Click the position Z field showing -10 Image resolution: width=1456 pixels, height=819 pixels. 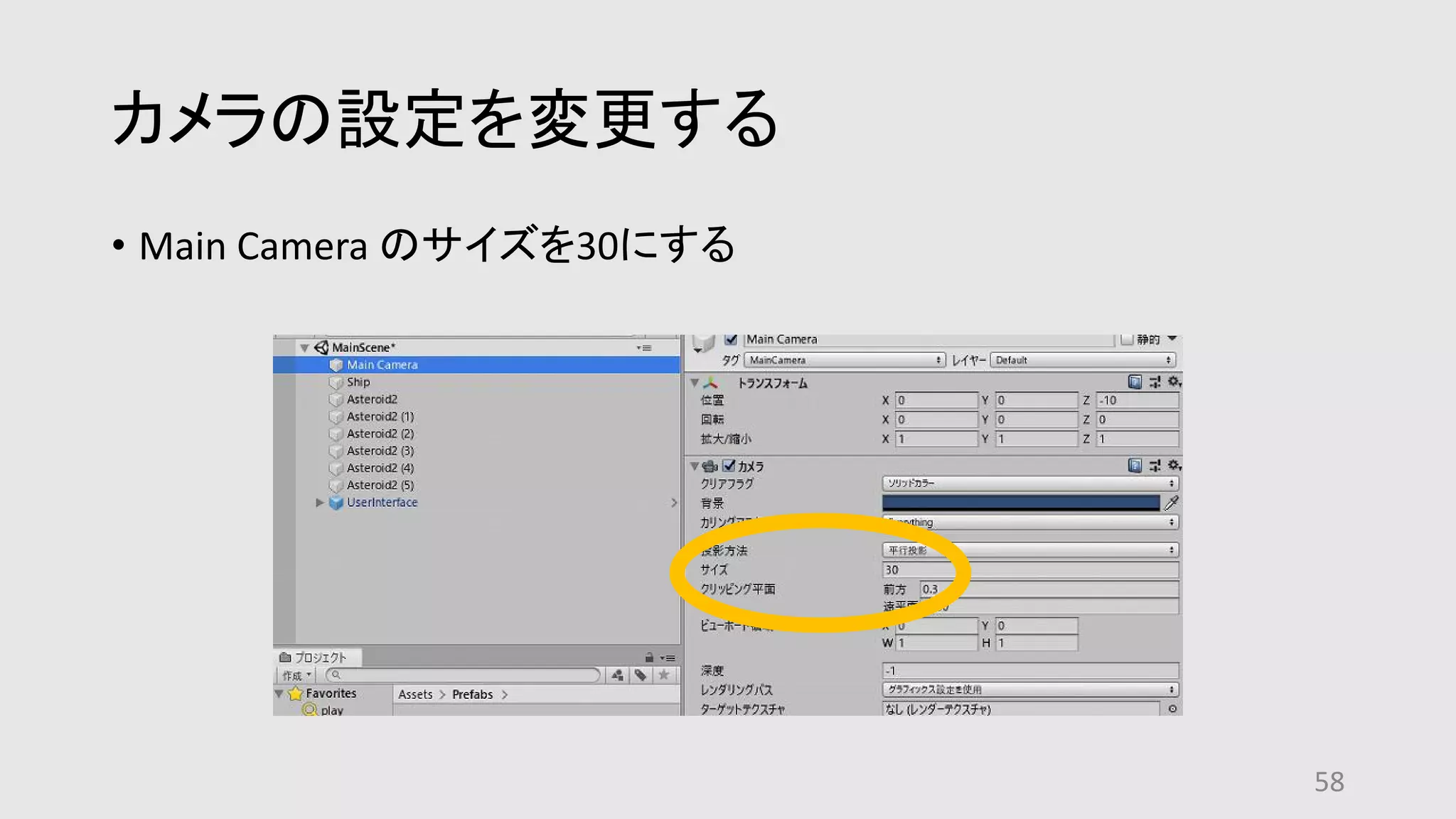click(x=1137, y=400)
